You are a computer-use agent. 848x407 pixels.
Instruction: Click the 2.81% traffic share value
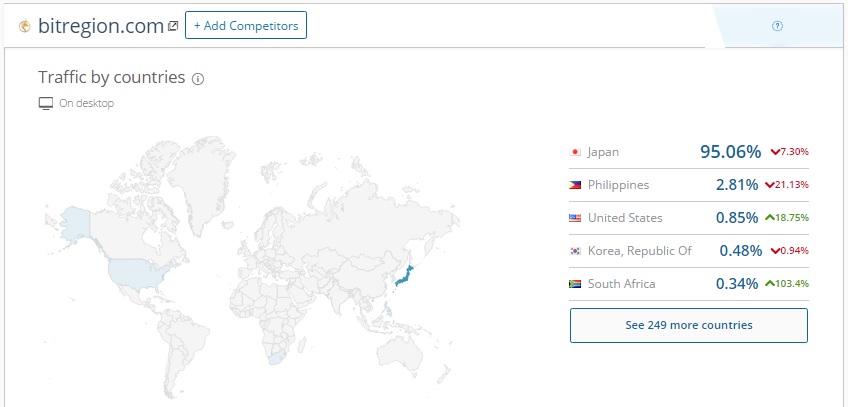point(737,185)
